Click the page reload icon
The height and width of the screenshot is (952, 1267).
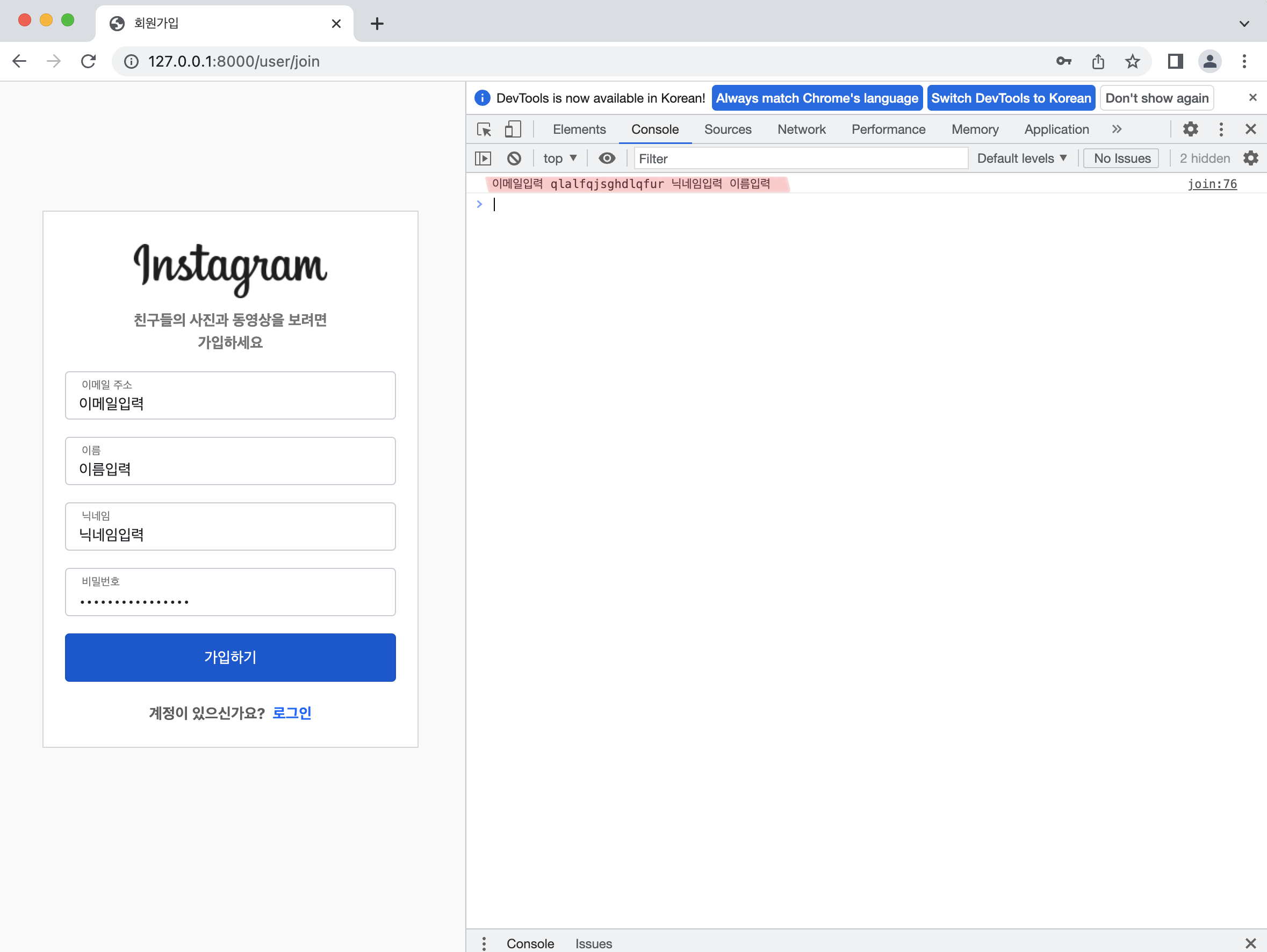point(88,61)
